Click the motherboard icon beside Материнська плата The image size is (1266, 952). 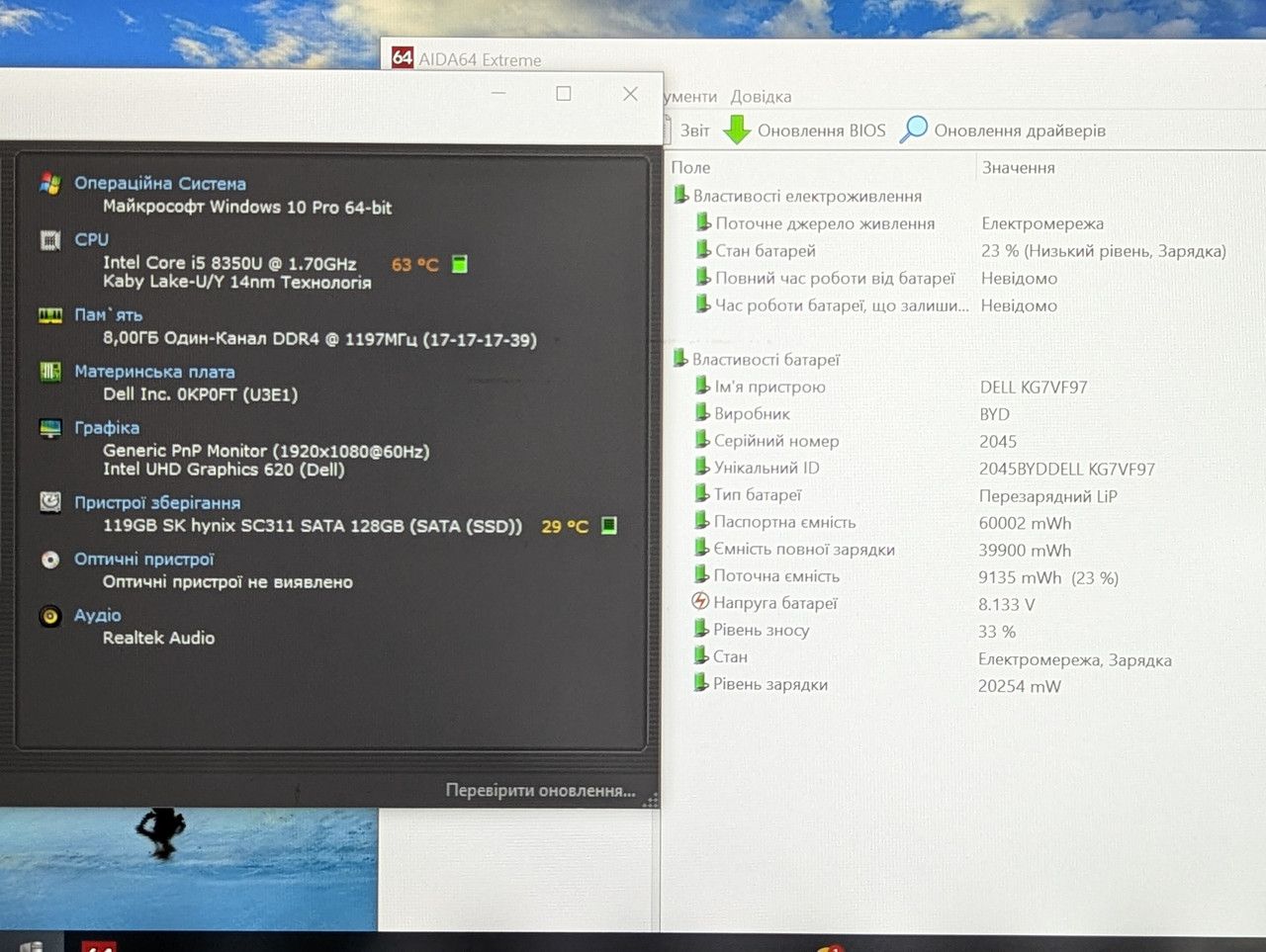(49, 372)
